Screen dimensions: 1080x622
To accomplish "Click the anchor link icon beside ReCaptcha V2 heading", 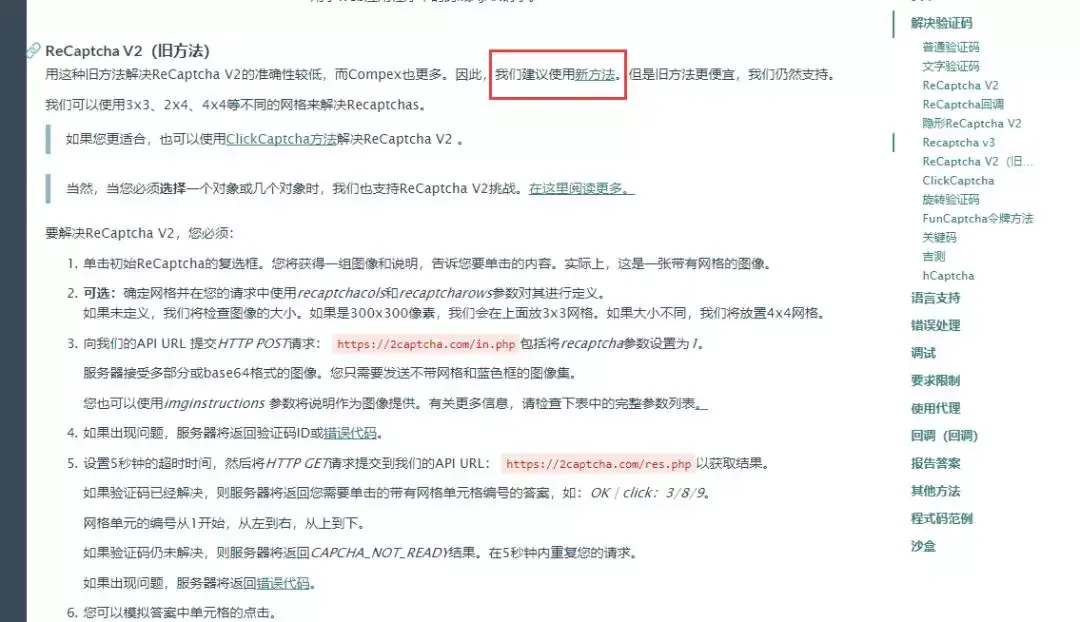I will [x=33, y=50].
